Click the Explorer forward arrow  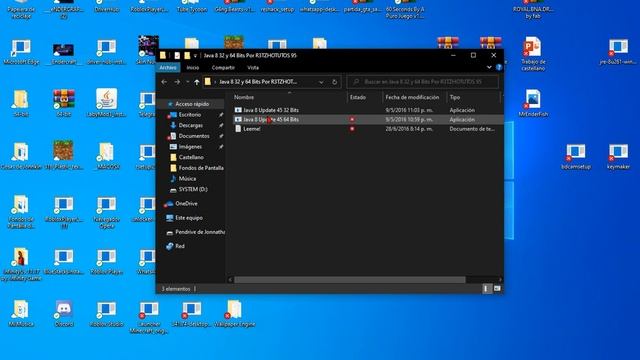[x=177, y=82]
